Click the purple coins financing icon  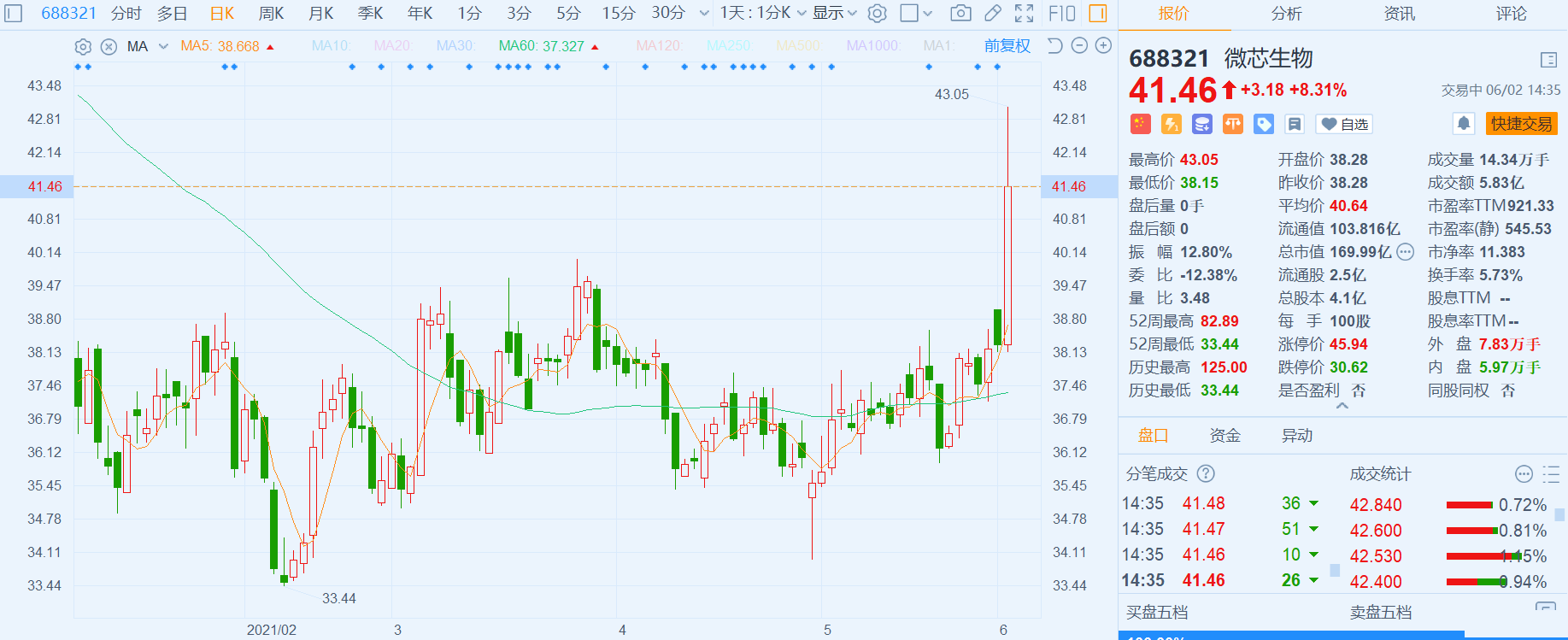click(1201, 124)
